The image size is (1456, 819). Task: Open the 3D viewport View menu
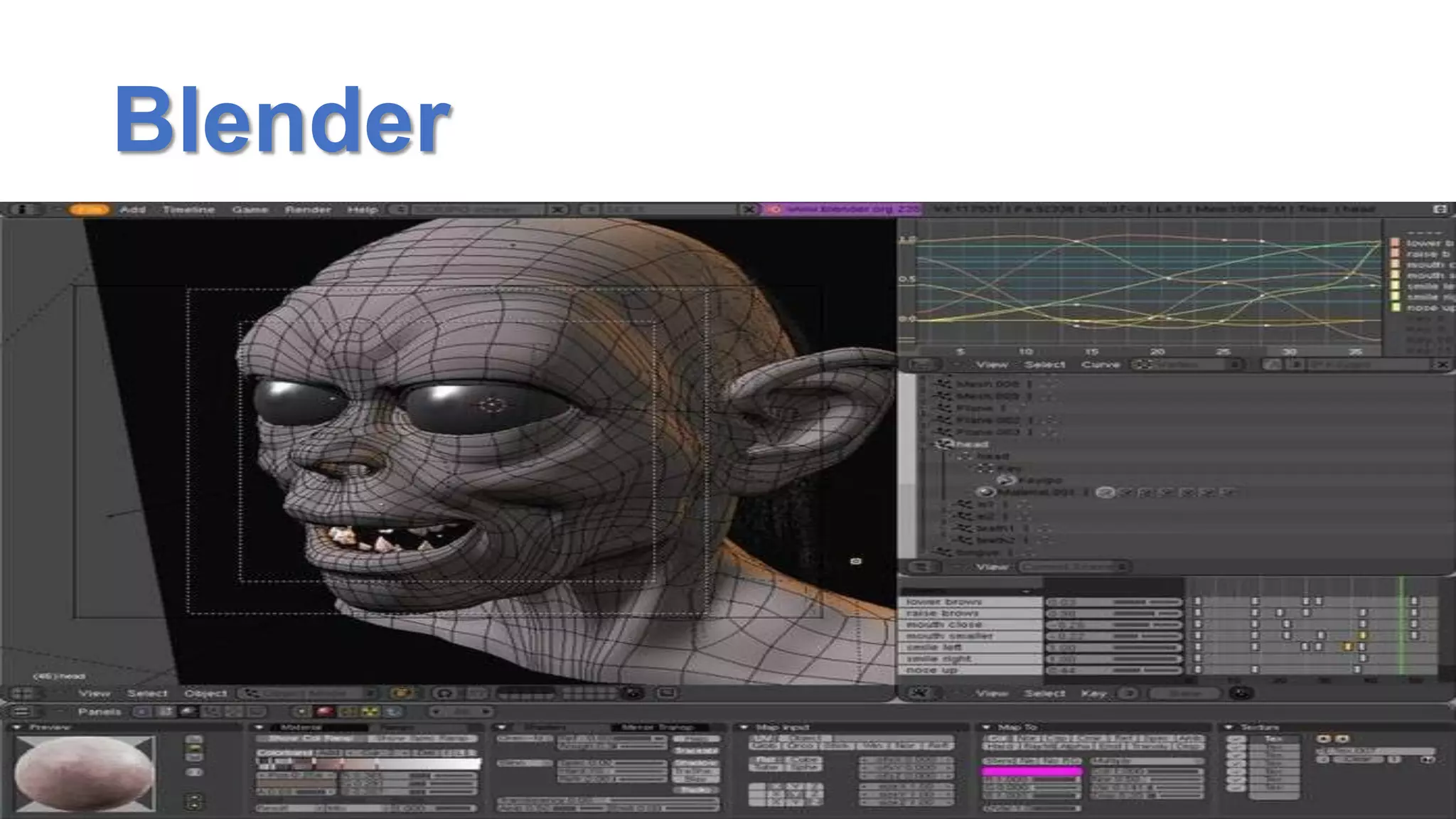[94, 693]
